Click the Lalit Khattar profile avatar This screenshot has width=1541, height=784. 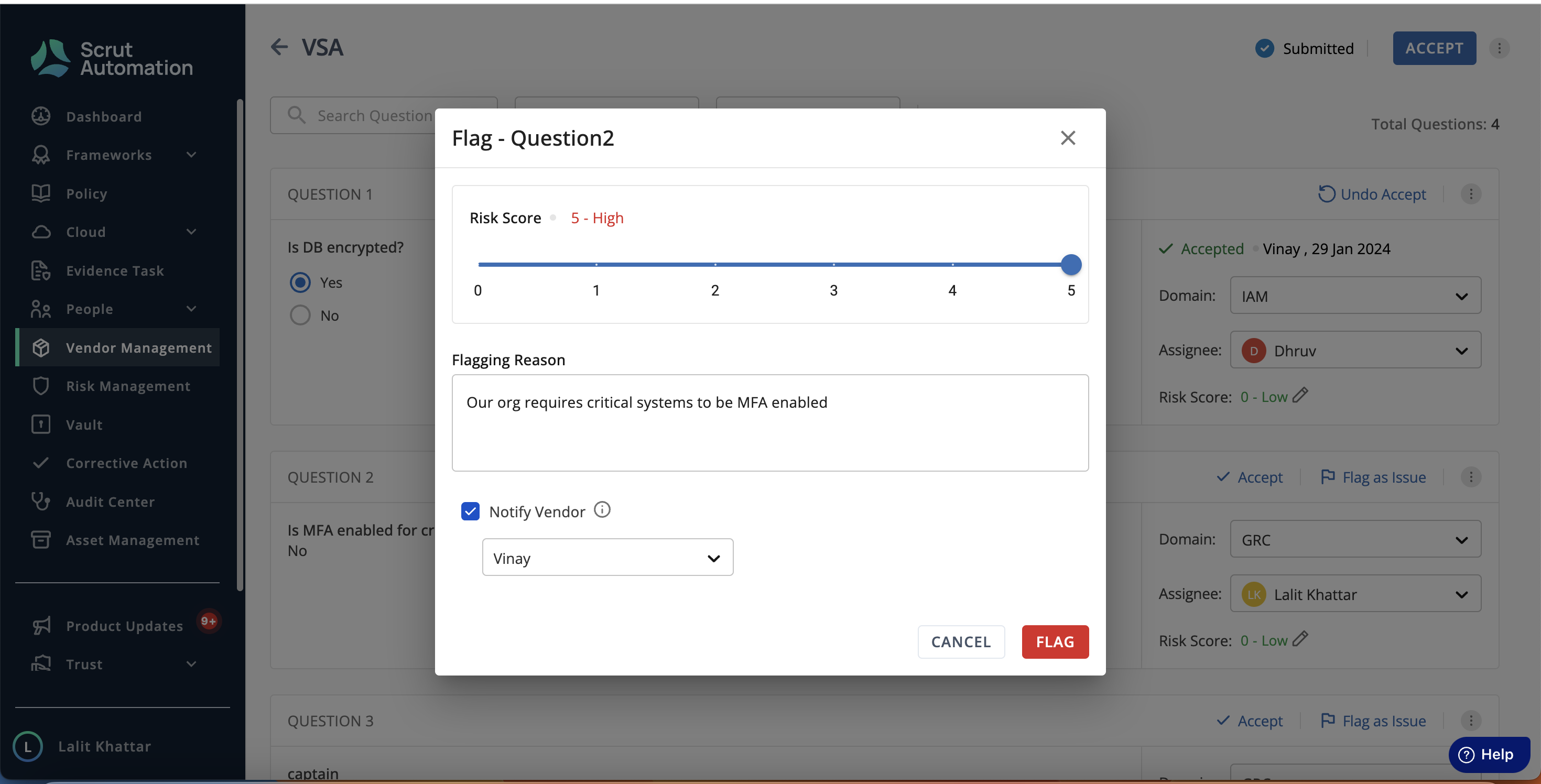(27, 746)
